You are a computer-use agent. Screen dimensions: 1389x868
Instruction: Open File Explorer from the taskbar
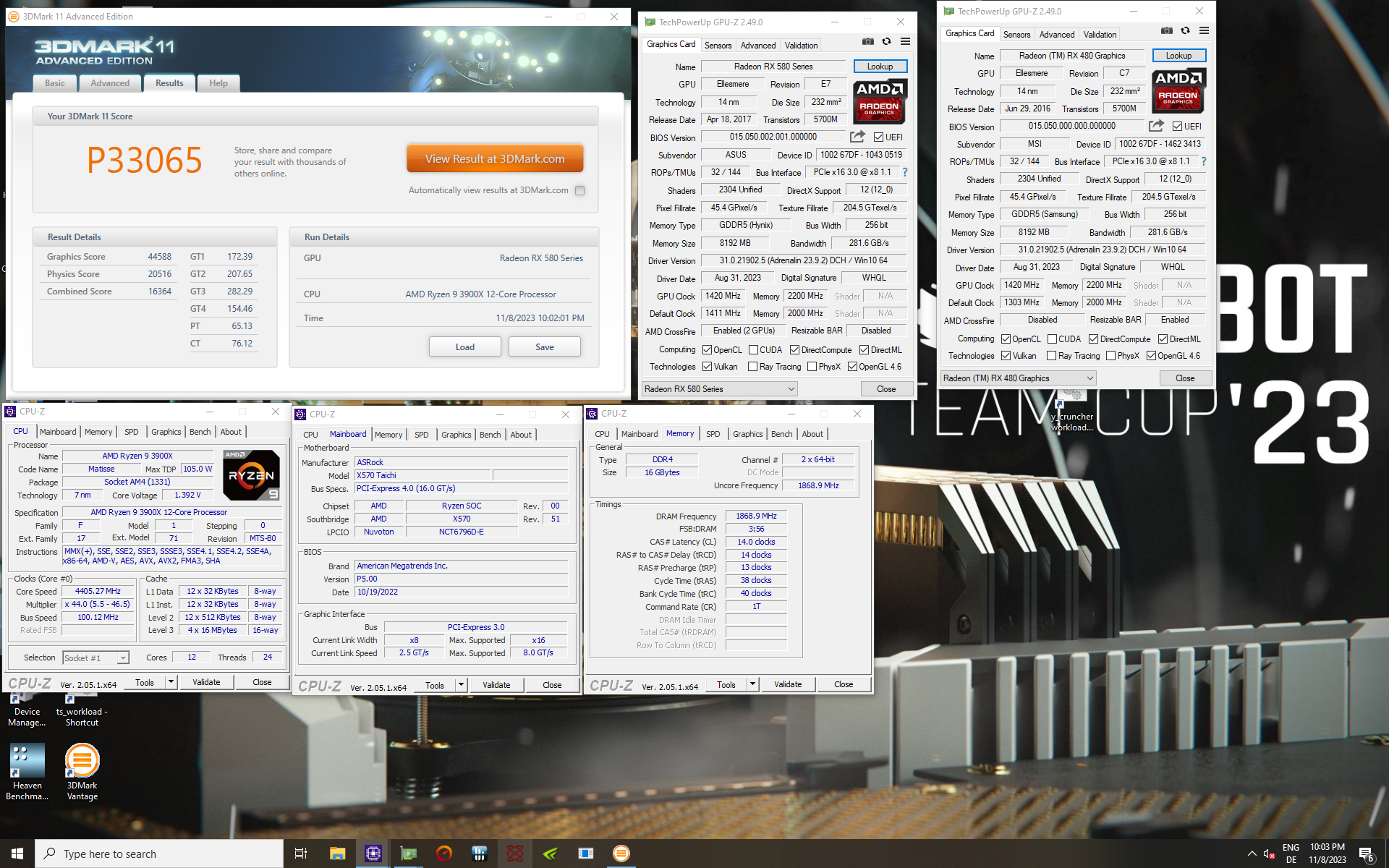point(337,854)
